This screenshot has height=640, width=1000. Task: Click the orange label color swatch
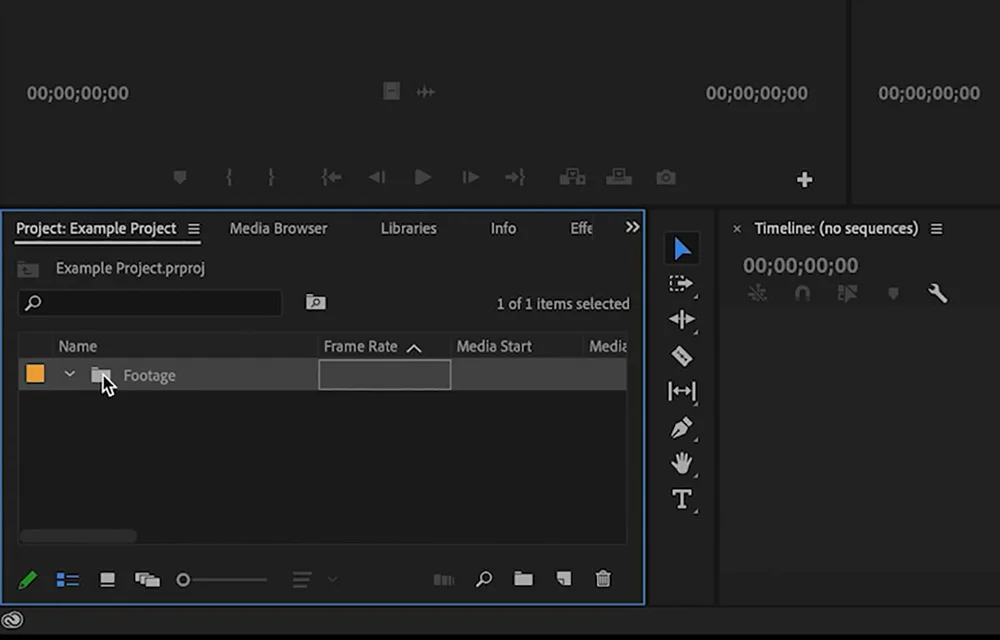tap(35, 374)
